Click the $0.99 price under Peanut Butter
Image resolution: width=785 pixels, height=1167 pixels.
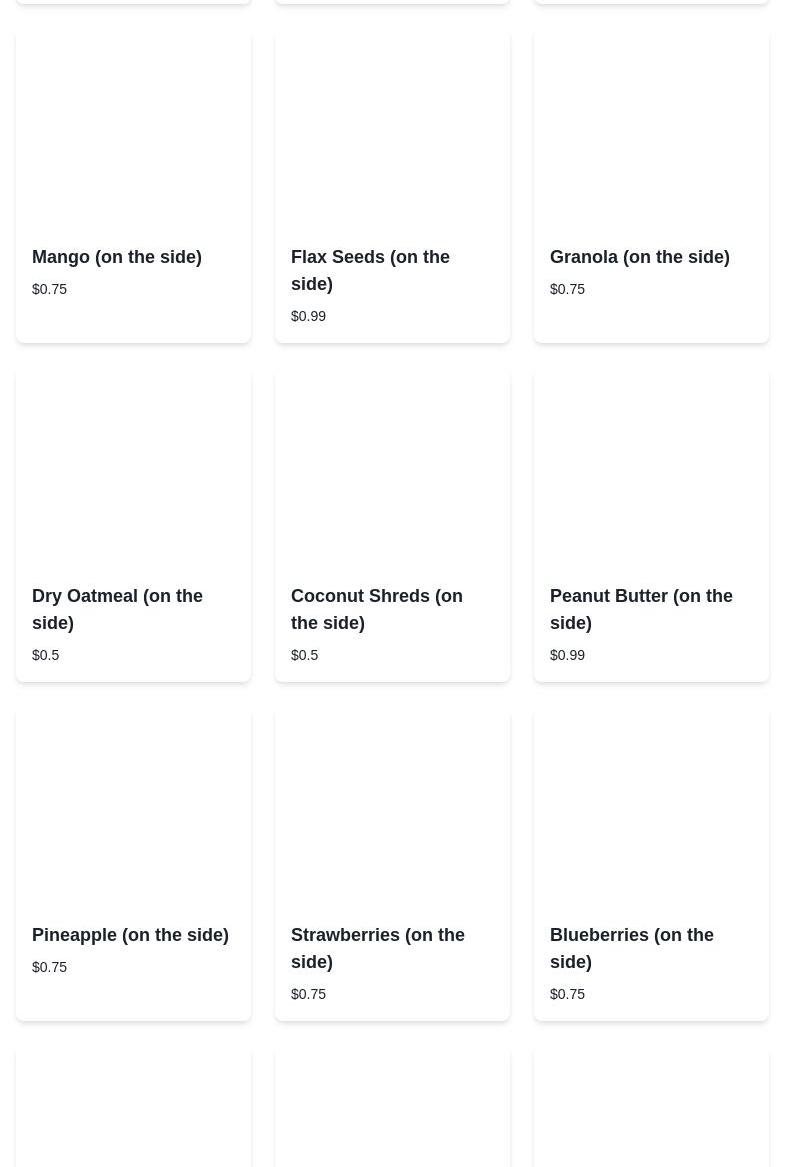pyautogui.click(x=567, y=655)
